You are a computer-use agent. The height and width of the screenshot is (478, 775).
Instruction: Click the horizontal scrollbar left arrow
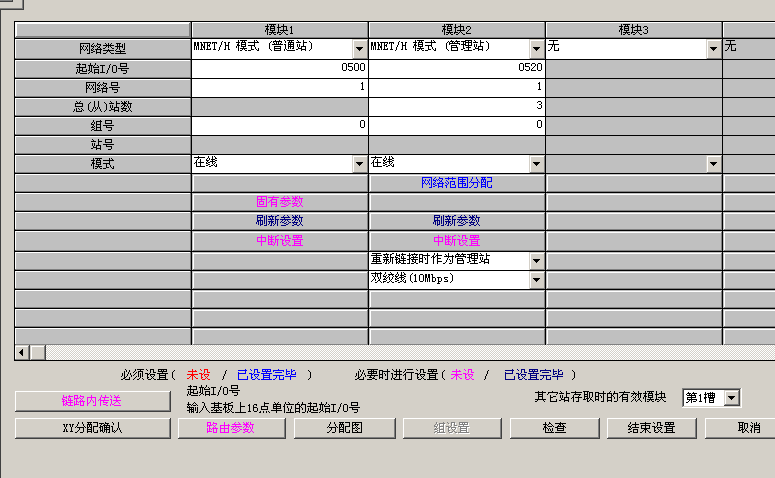tap(21, 352)
